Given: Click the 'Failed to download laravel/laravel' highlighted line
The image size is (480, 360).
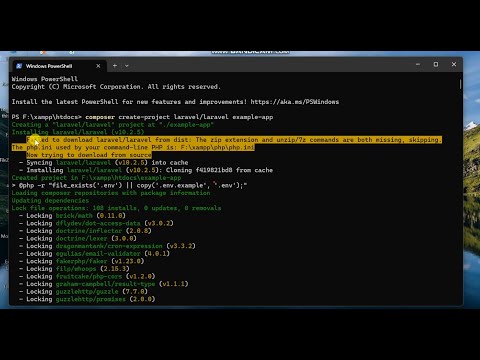Looking at the screenshot, I should coord(234,140).
